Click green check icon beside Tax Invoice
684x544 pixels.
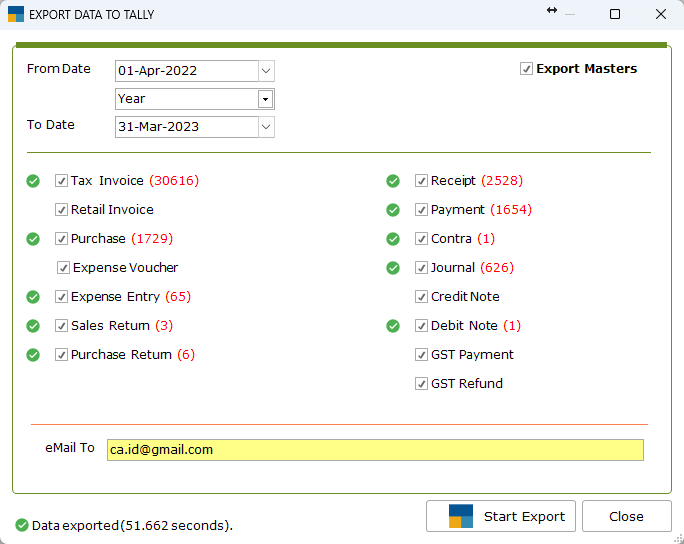click(33, 181)
